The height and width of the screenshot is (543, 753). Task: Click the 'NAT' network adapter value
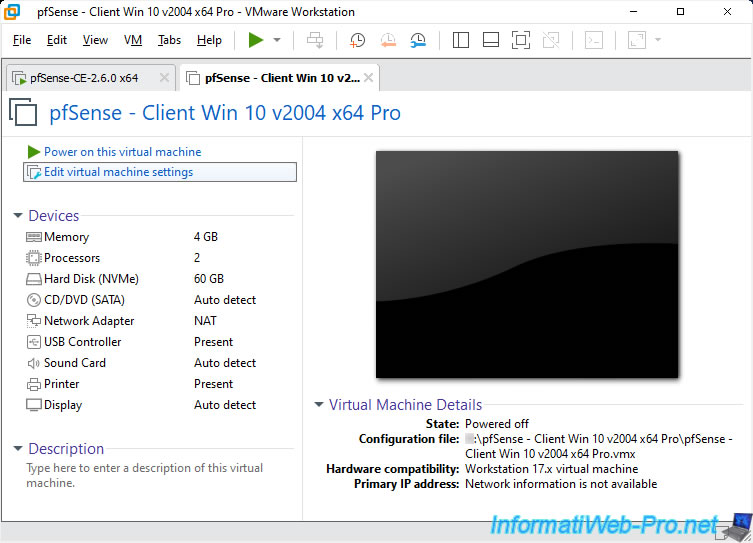[x=205, y=321]
